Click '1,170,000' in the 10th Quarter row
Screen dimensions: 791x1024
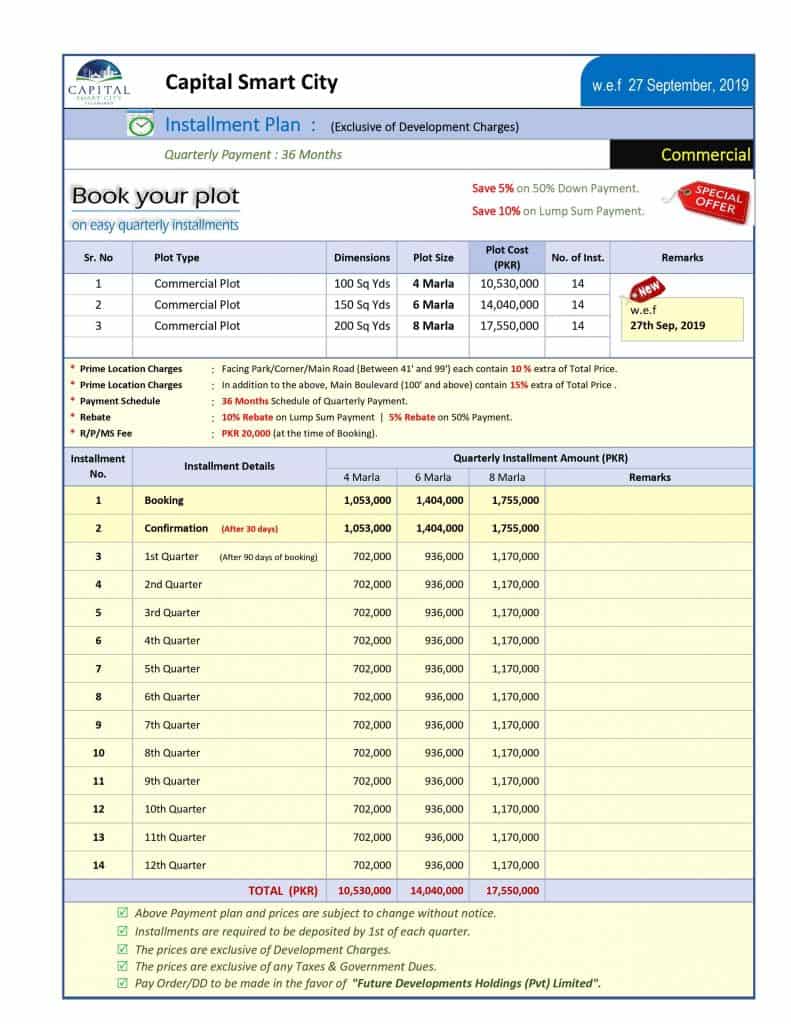click(x=515, y=809)
